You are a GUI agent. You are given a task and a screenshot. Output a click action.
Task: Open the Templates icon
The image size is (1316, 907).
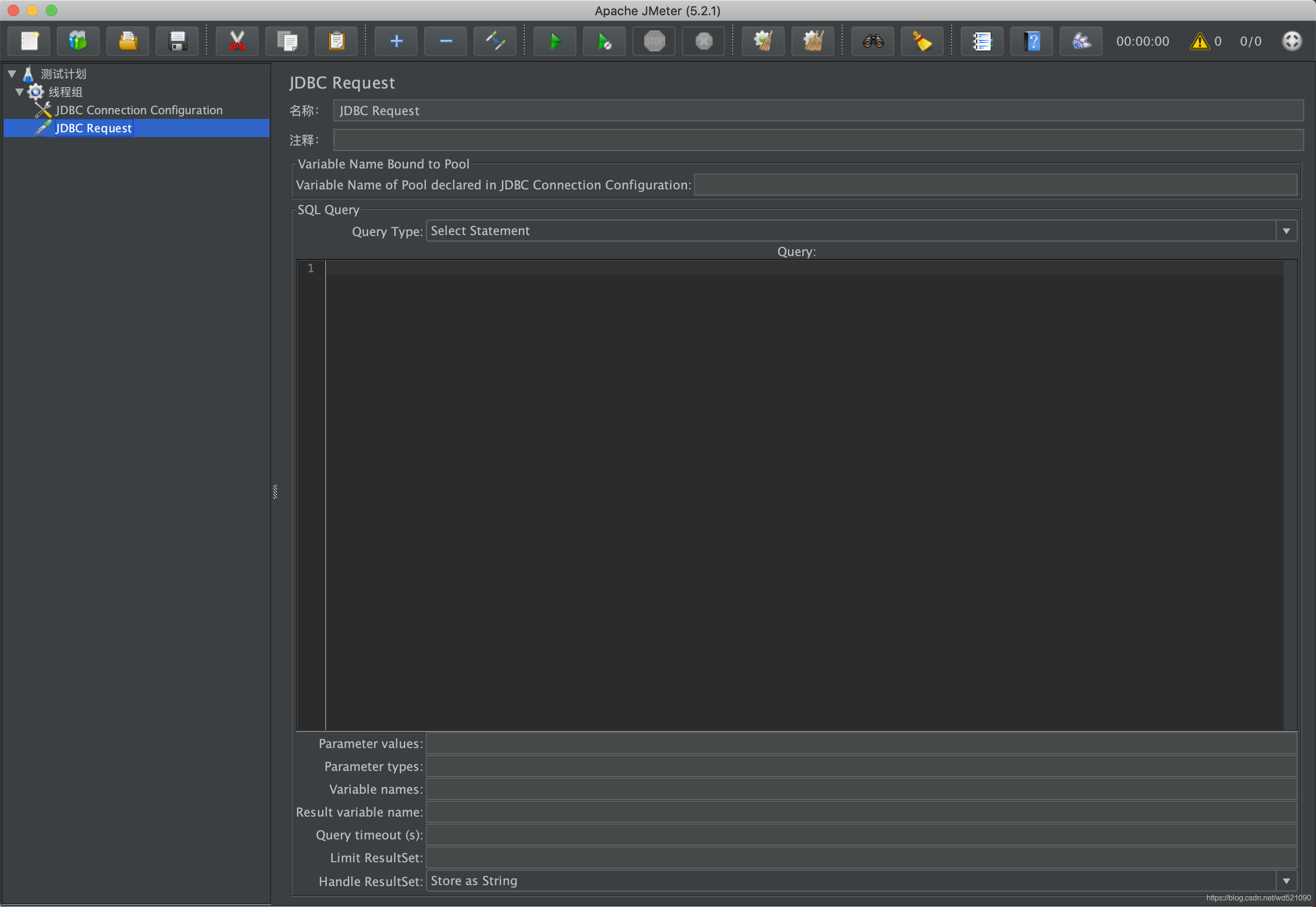79,41
